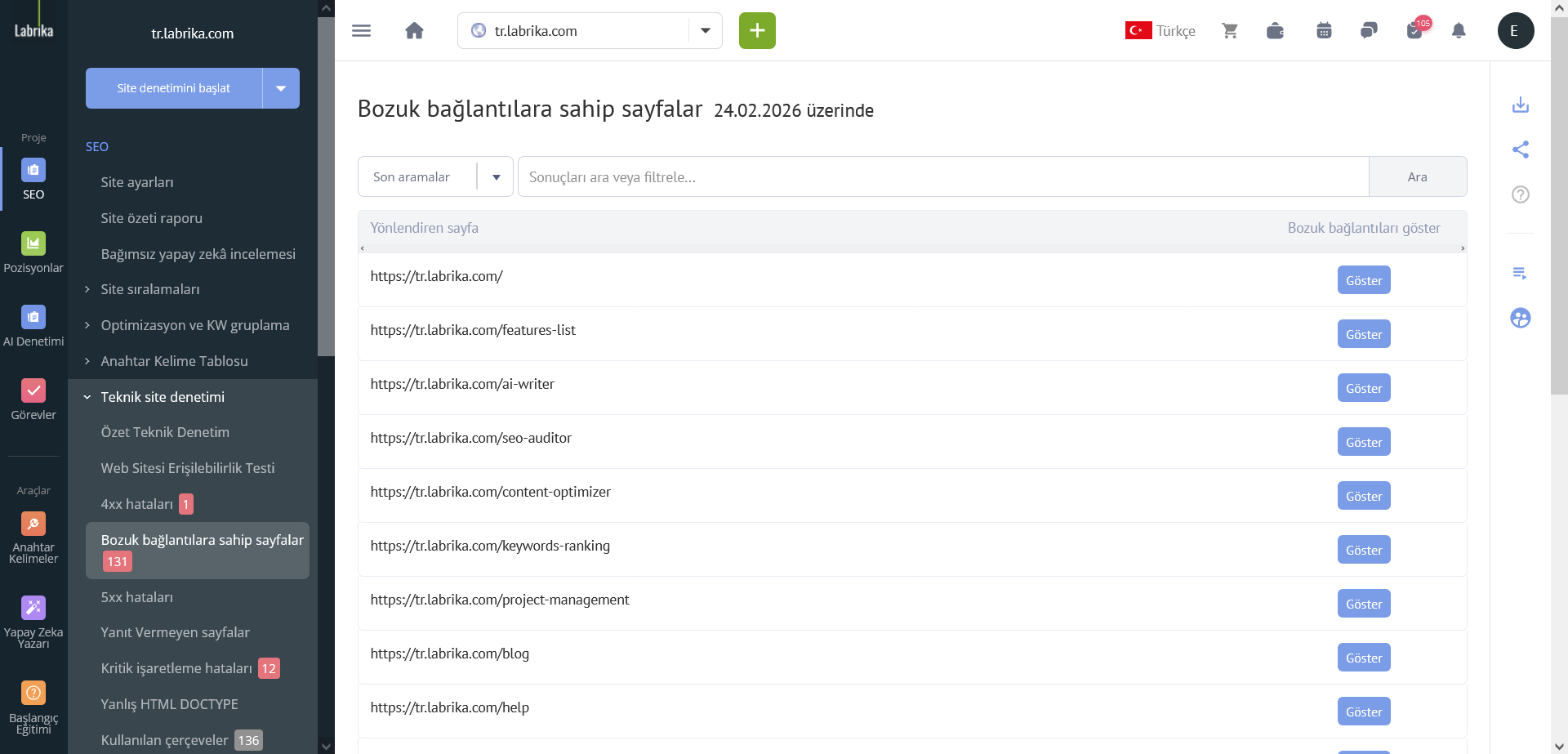Open the shopping cart icon

[1230, 31]
